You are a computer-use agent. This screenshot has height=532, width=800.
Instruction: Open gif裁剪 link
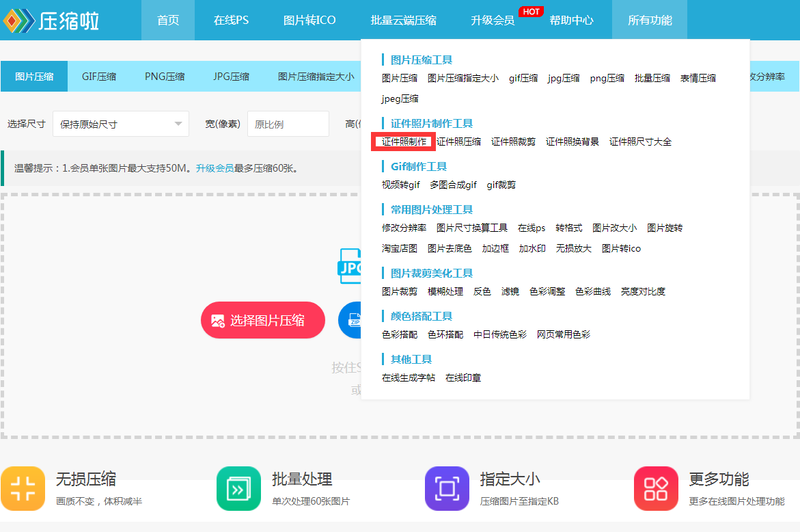pyautogui.click(x=501, y=185)
